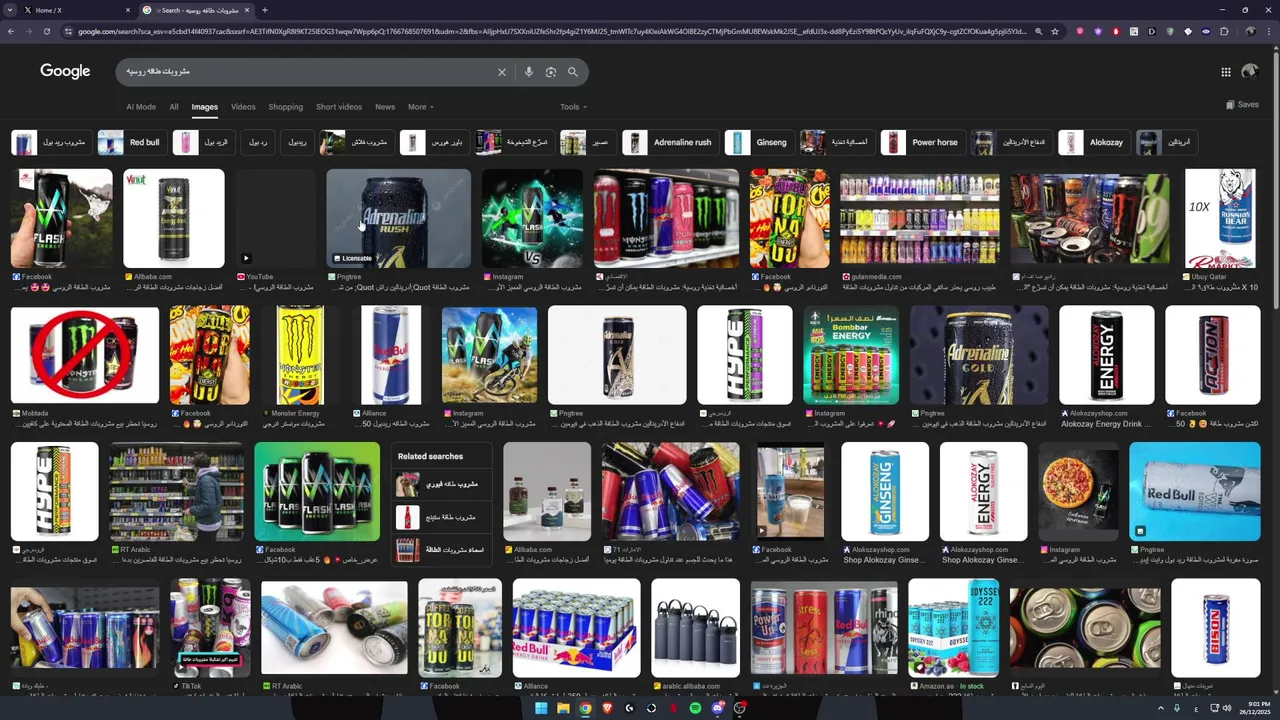Open Discord from the taskbar
This screenshot has height=720, width=1280.
(x=717, y=708)
